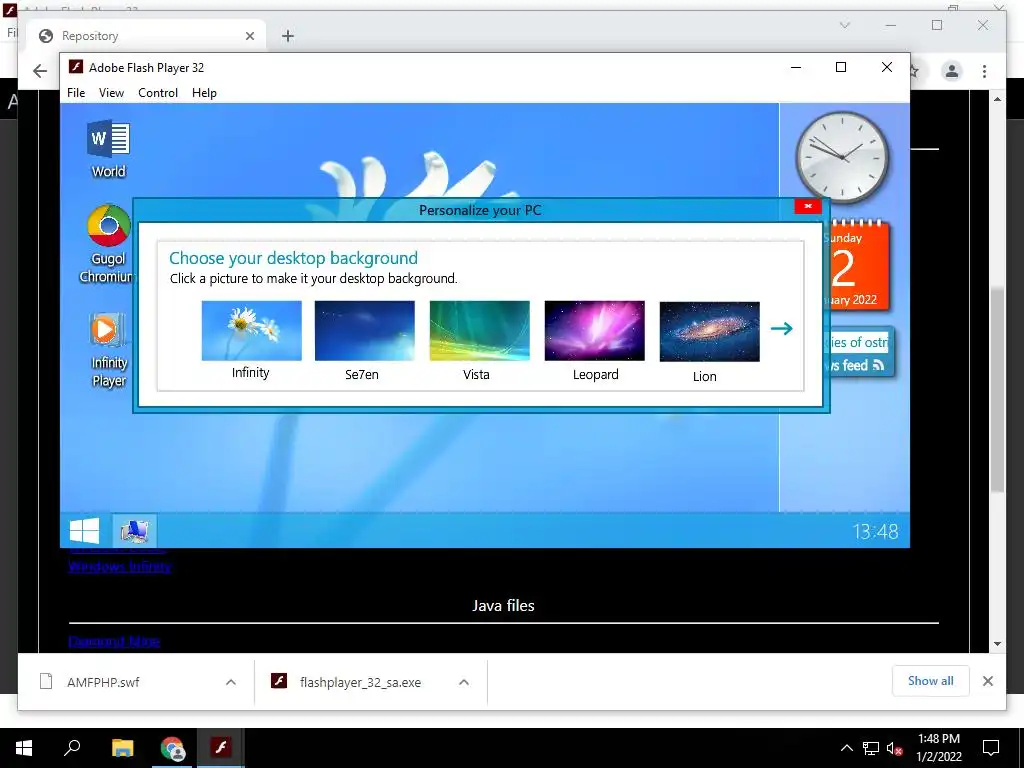Open the Diamond Mine link
Image resolution: width=1024 pixels, height=768 pixels.
[114, 641]
